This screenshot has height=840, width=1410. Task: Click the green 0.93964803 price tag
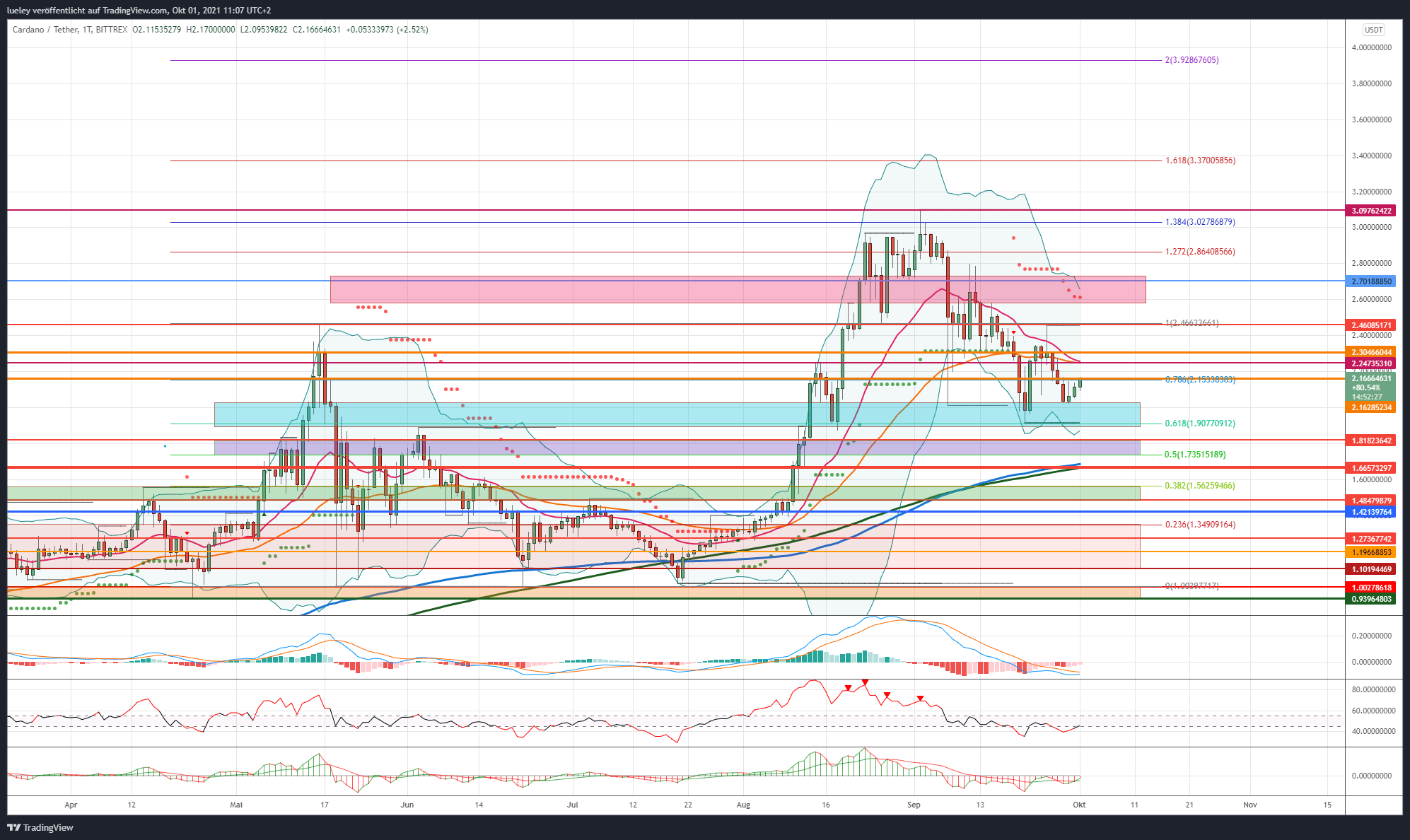[x=1371, y=599]
